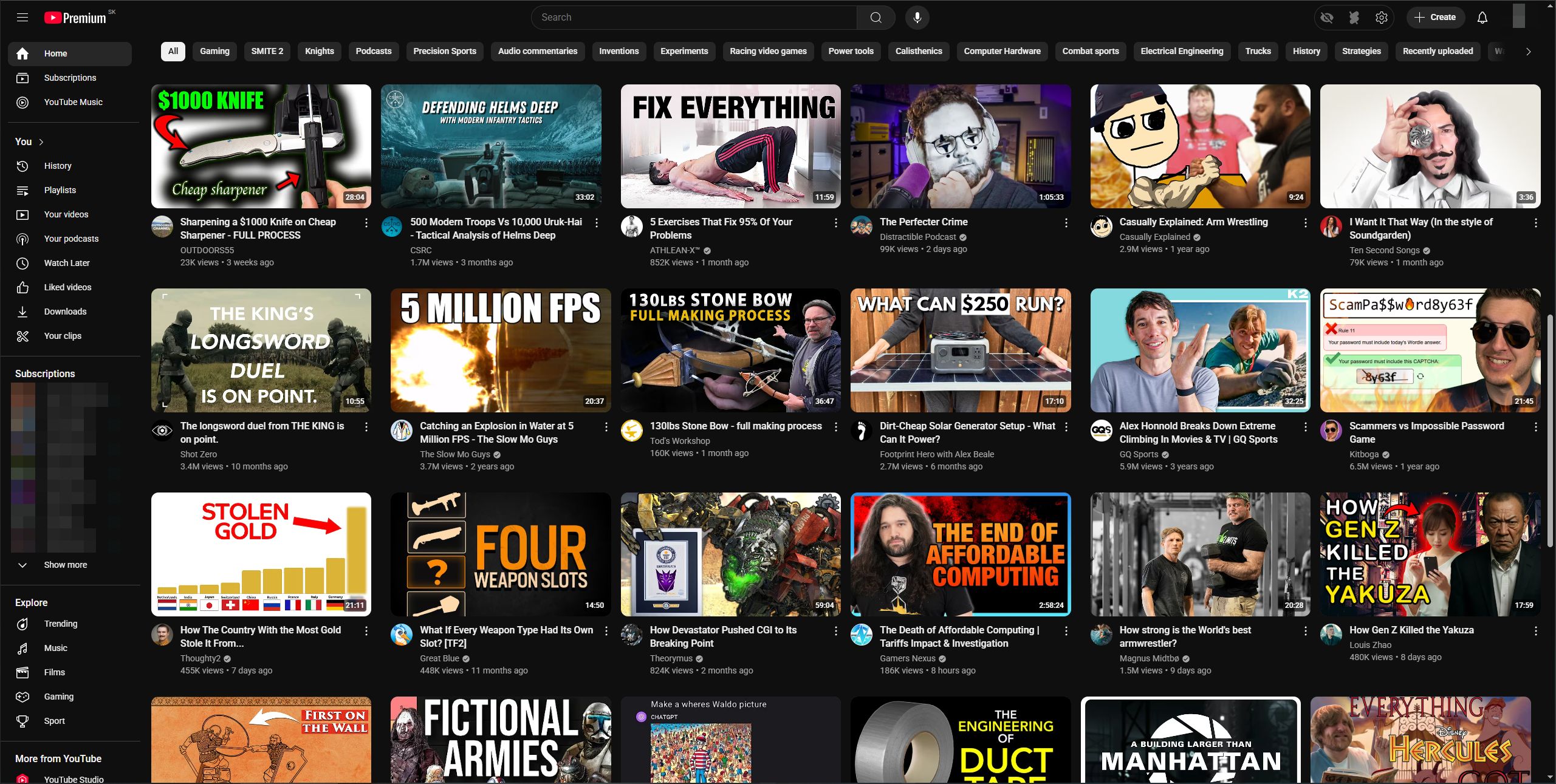
Task: Open Watch Later list
Action: (70, 263)
